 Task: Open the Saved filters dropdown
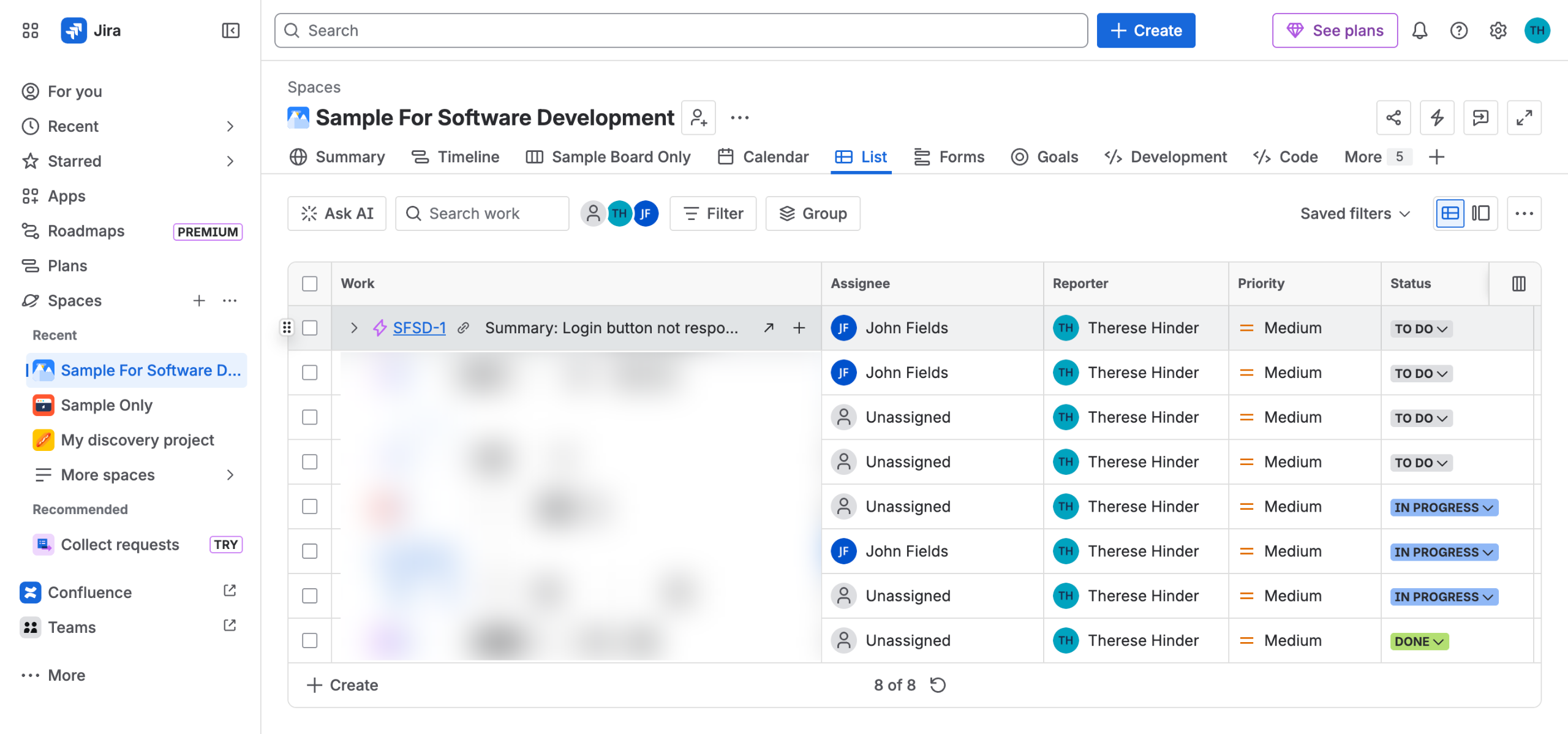[x=1355, y=214]
